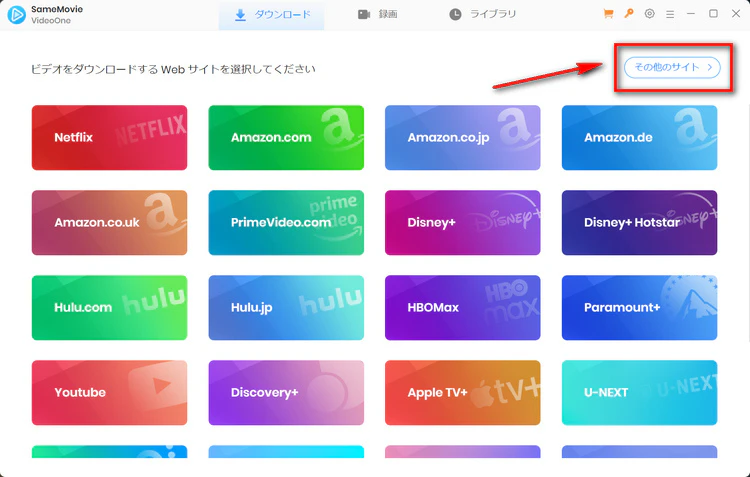The image size is (750, 477).
Task: Open settings gear icon
Action: click(649, 13)
